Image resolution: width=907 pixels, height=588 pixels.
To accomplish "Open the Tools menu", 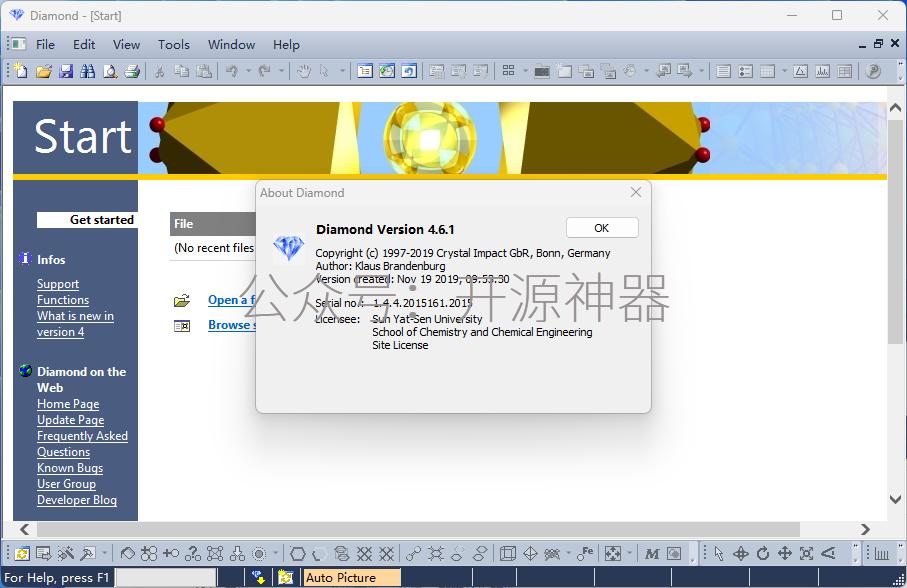I will click(174, 45).
